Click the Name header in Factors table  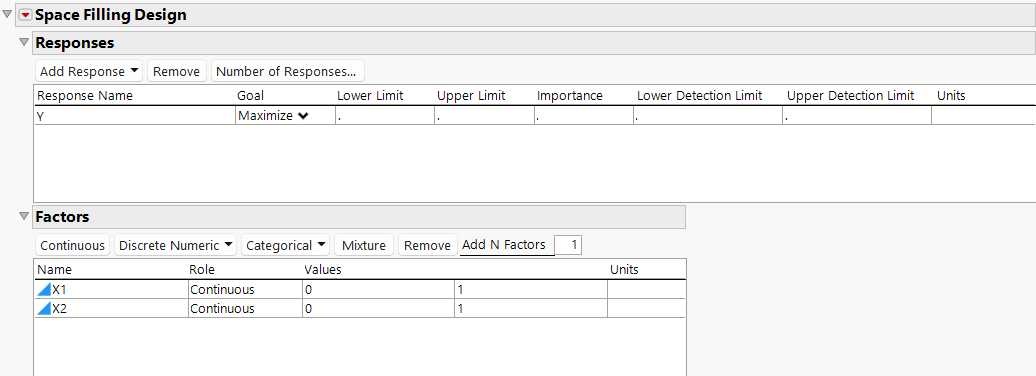coord(54,270)
